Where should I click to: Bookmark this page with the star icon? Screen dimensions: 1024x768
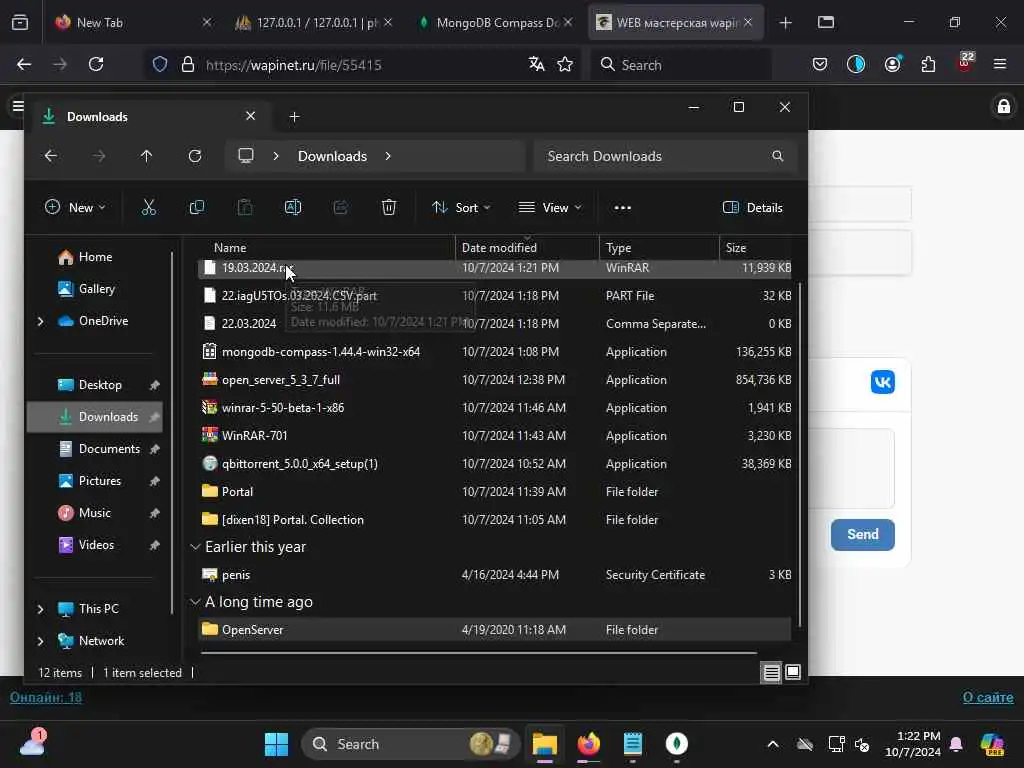pos(565,64)
